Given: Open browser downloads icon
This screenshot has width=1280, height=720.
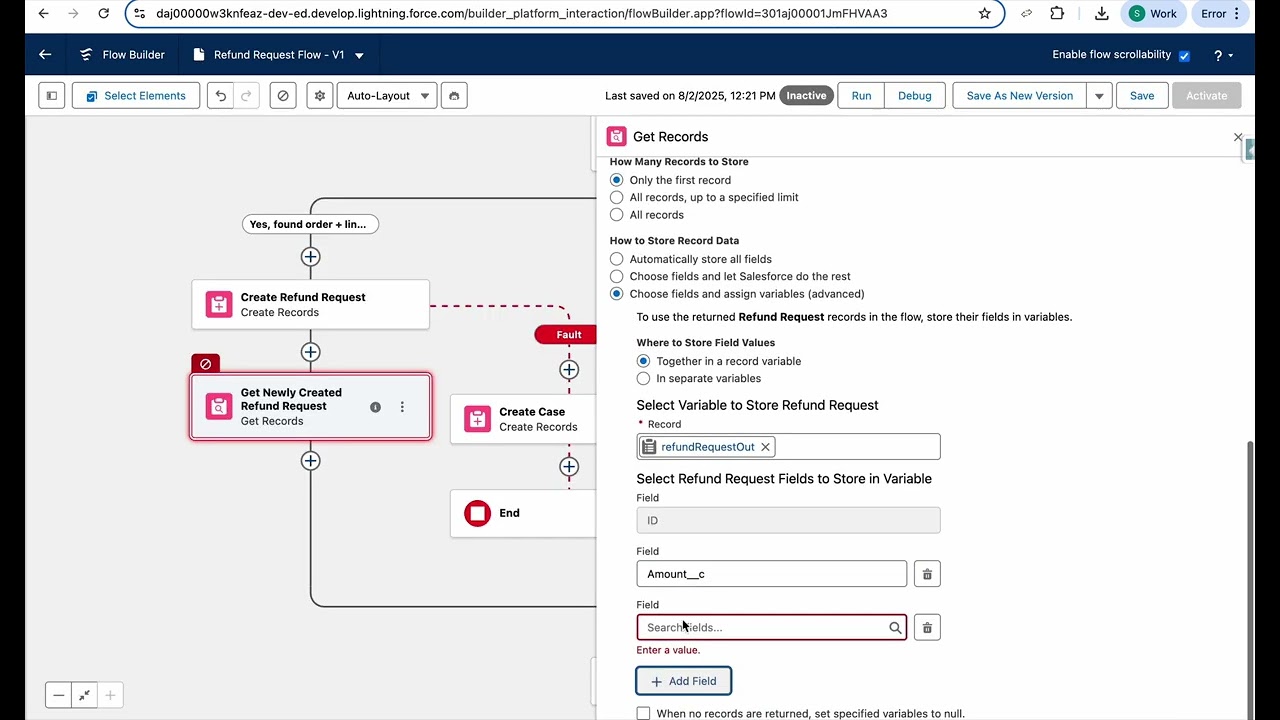Looking at the screenshot, I should [x=1101, y=13].
